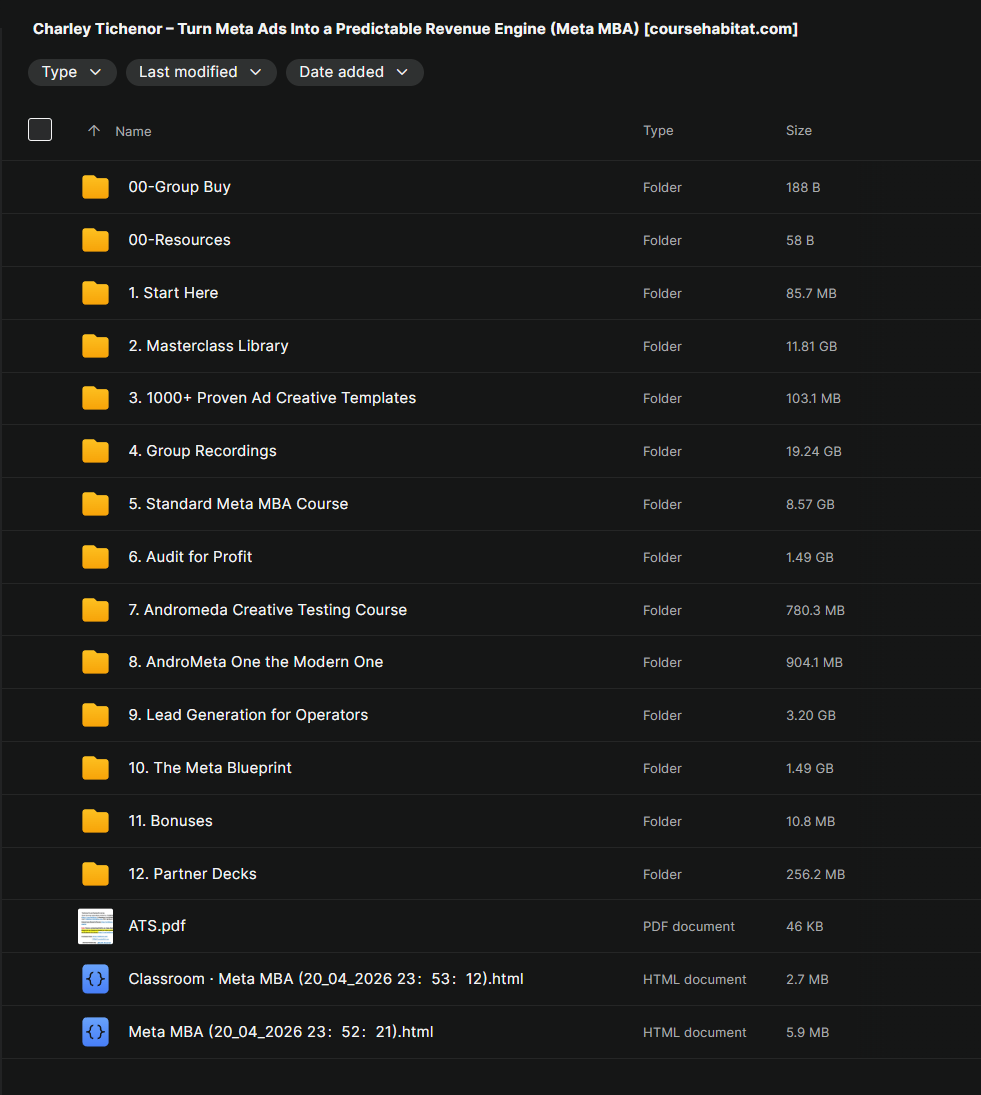Open the Last modified filter dropdown
Image resolution: width=981 pixels, height=1095 pixels.
(201, 72)
